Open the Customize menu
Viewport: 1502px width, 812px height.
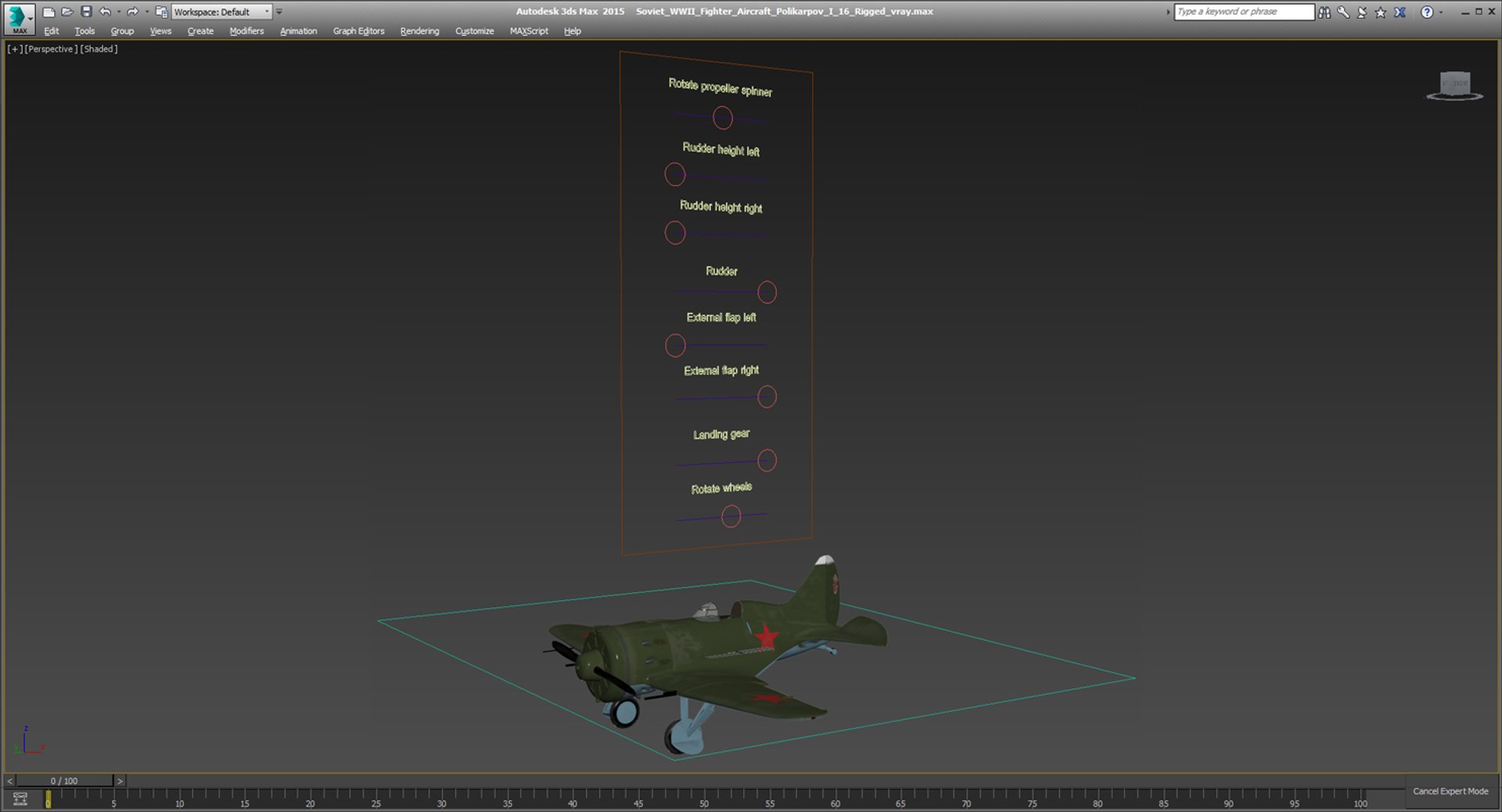474,31
